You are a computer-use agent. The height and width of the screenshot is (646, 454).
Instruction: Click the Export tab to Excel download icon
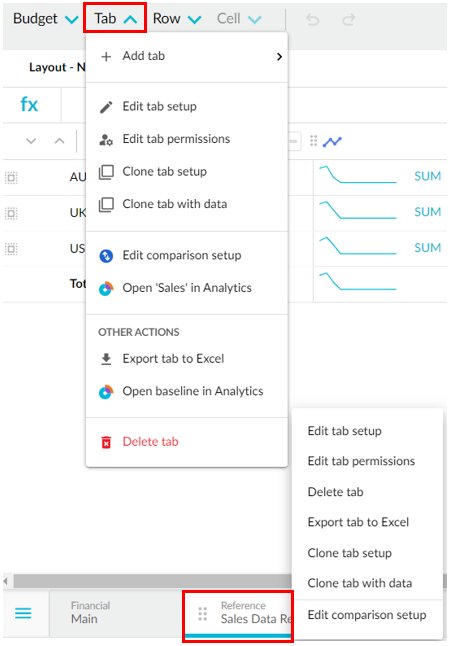click(106, 359)
